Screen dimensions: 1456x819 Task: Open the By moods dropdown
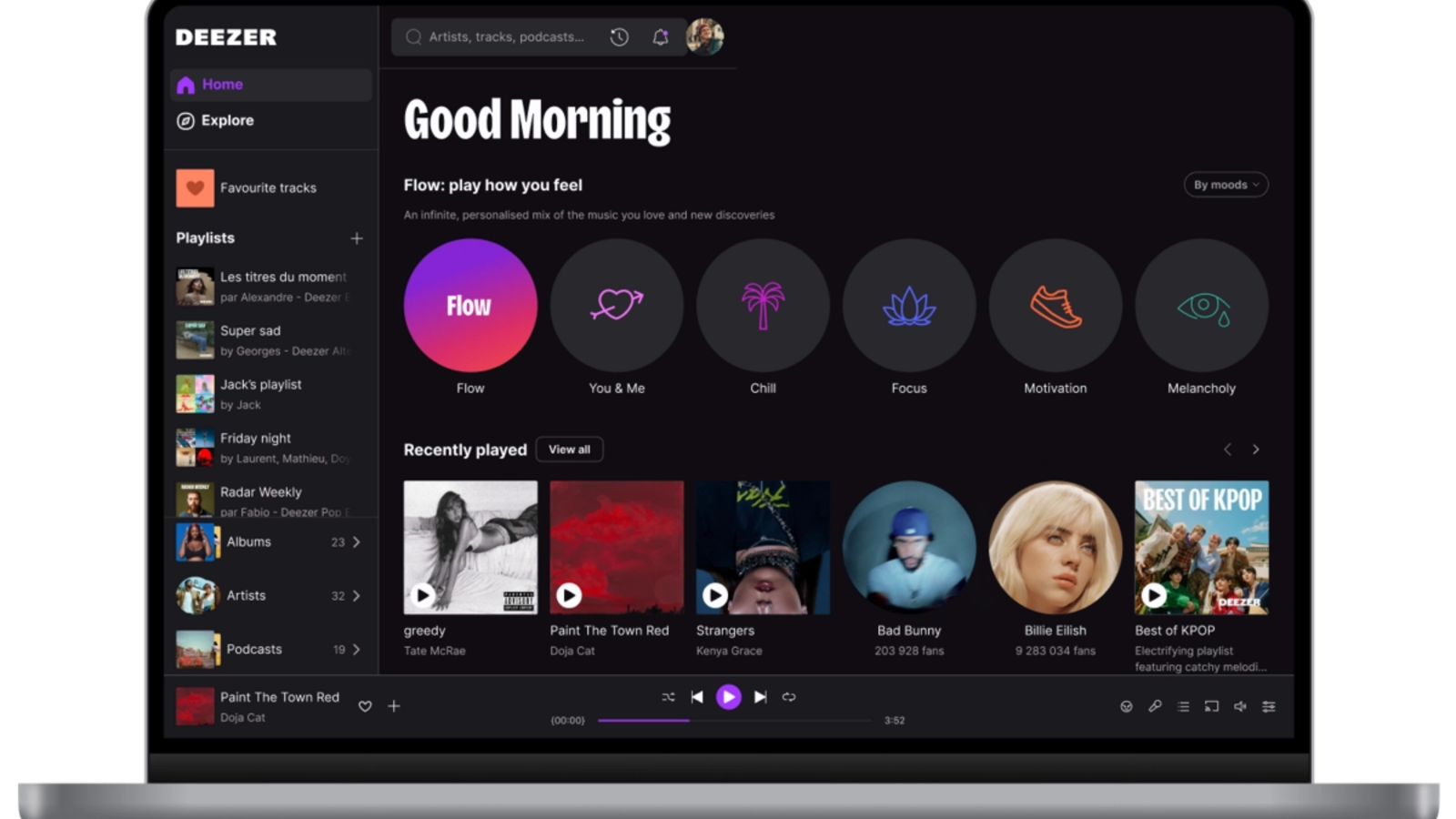click(x=1225, y=185)
